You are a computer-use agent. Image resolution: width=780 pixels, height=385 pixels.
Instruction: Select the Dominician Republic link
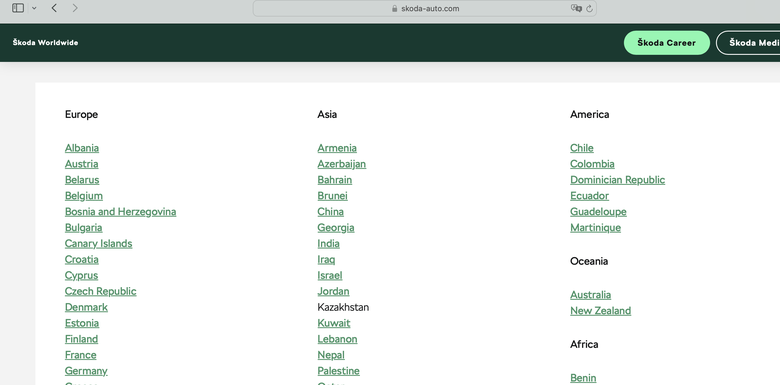tap(618, 180)
